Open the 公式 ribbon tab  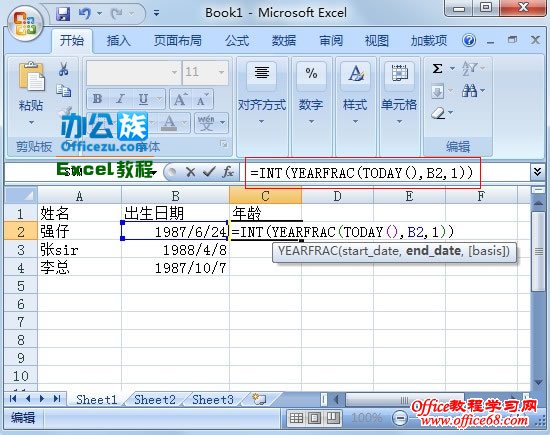click(x=237, y=41)
